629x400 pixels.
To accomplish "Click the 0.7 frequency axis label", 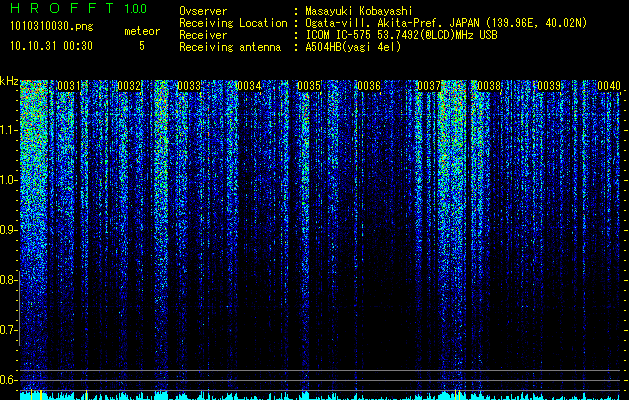I will point(8,330).
